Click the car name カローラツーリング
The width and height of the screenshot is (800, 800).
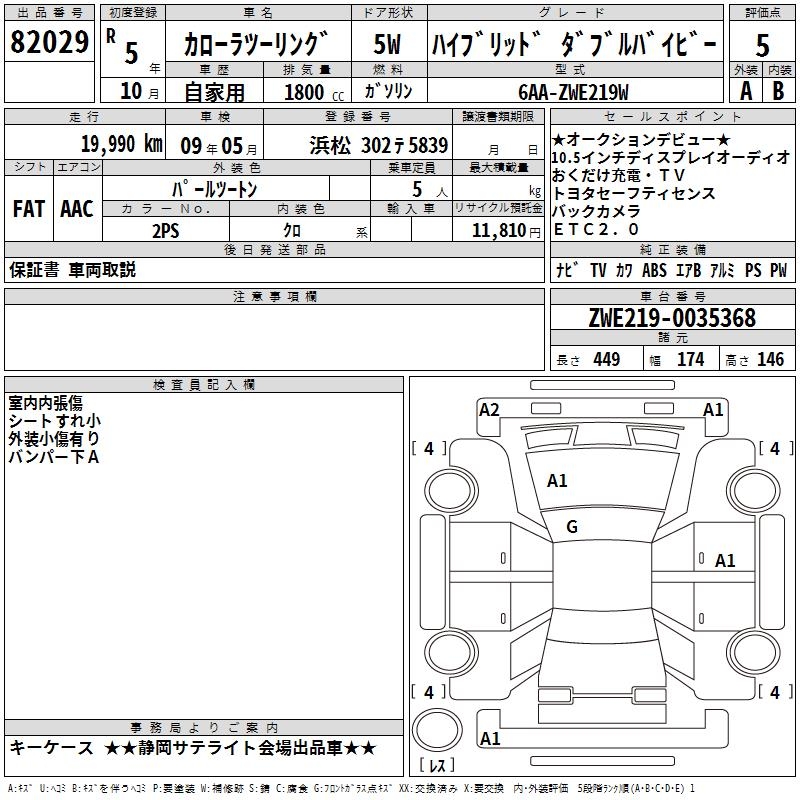[256, 45]
